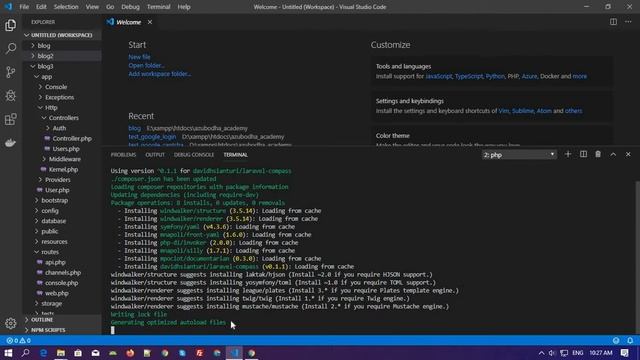Open Kernel.php in the explorer
This screenshot has width=640, height=360.
(63, 169)
